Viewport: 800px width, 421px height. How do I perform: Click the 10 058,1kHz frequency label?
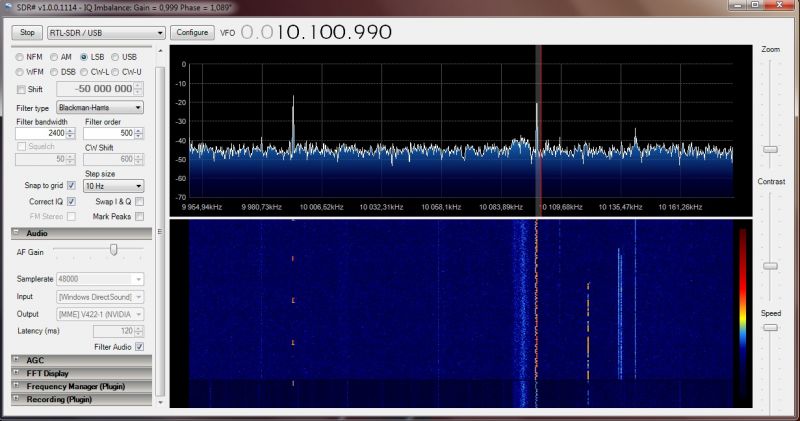(441, 207)
